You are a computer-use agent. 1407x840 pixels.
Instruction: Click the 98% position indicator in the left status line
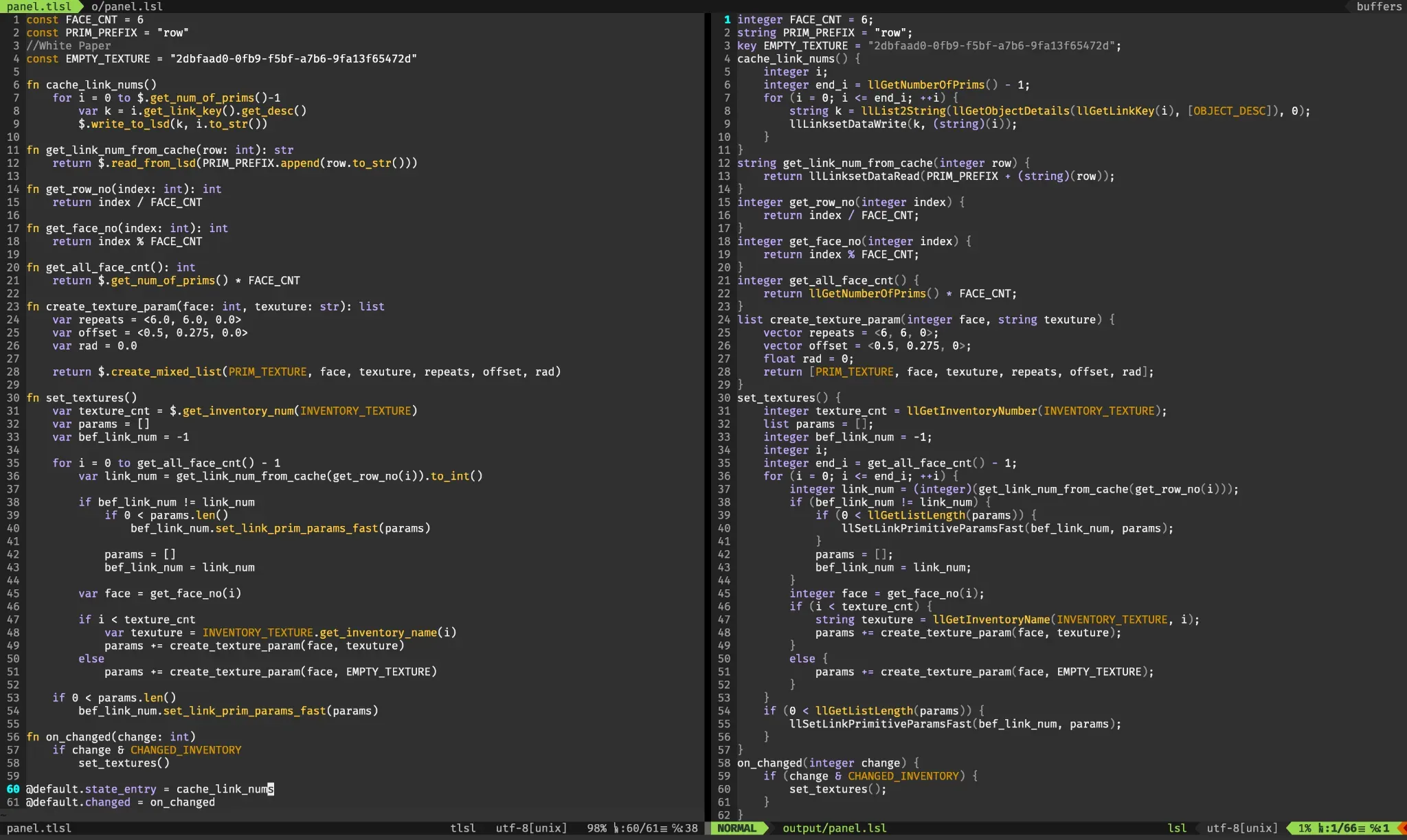[x=596, y=828]
